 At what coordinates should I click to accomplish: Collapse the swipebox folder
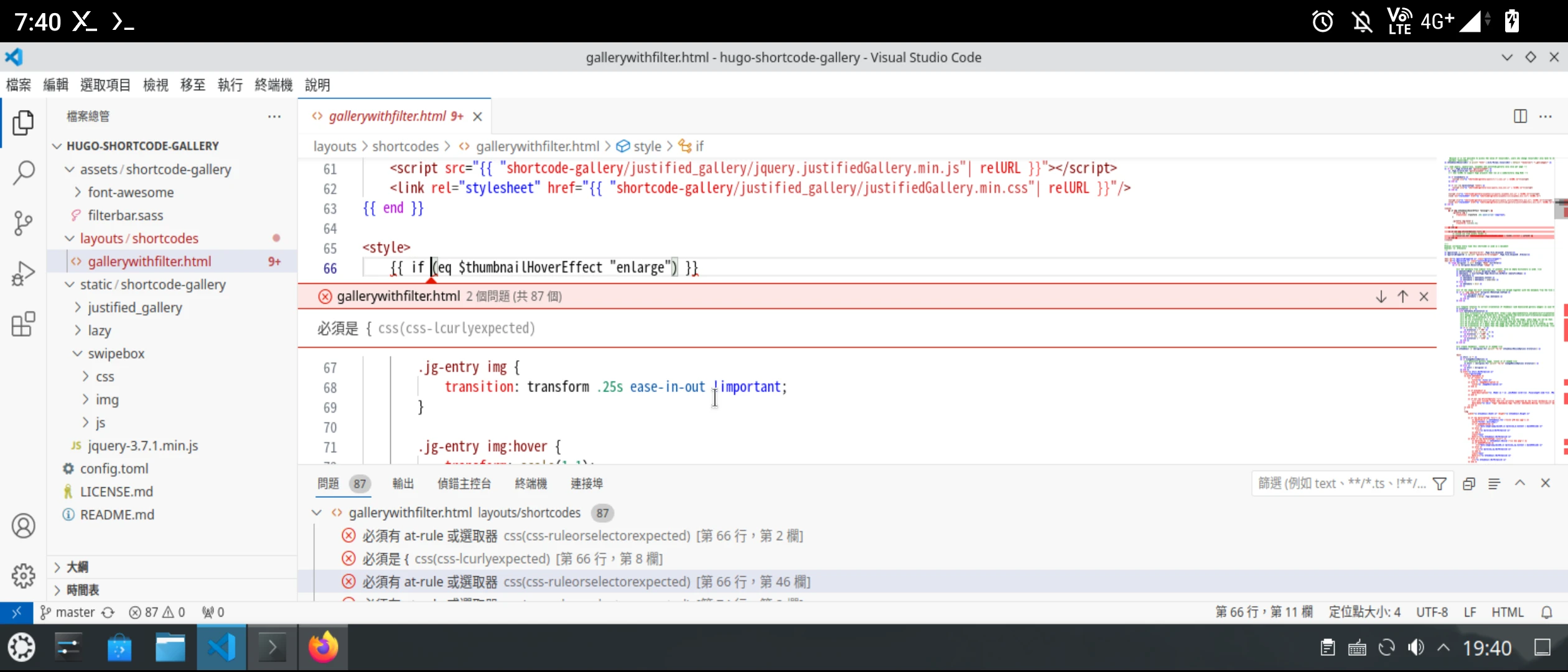click(x=116, y=353)
